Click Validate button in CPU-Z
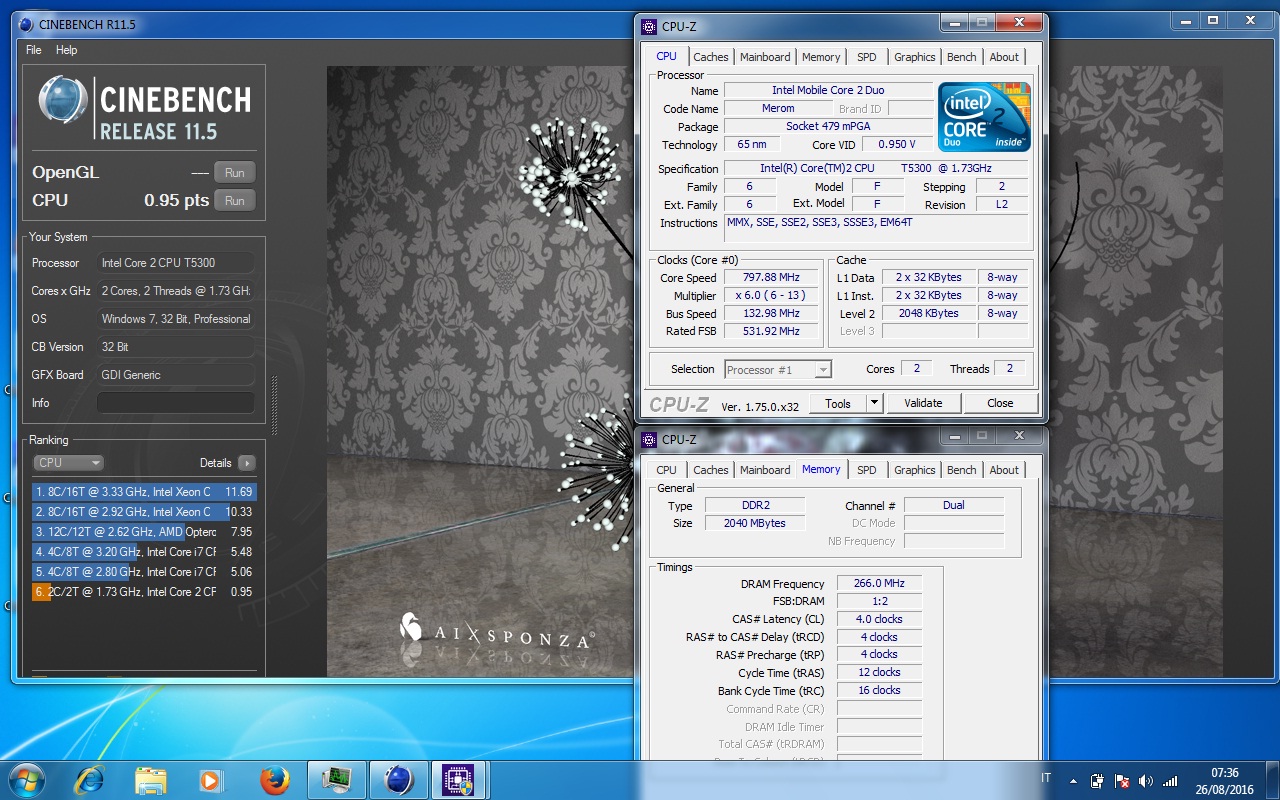Image resolution: width=1280 pixels, height=800 pixels. tap(923, 403)
